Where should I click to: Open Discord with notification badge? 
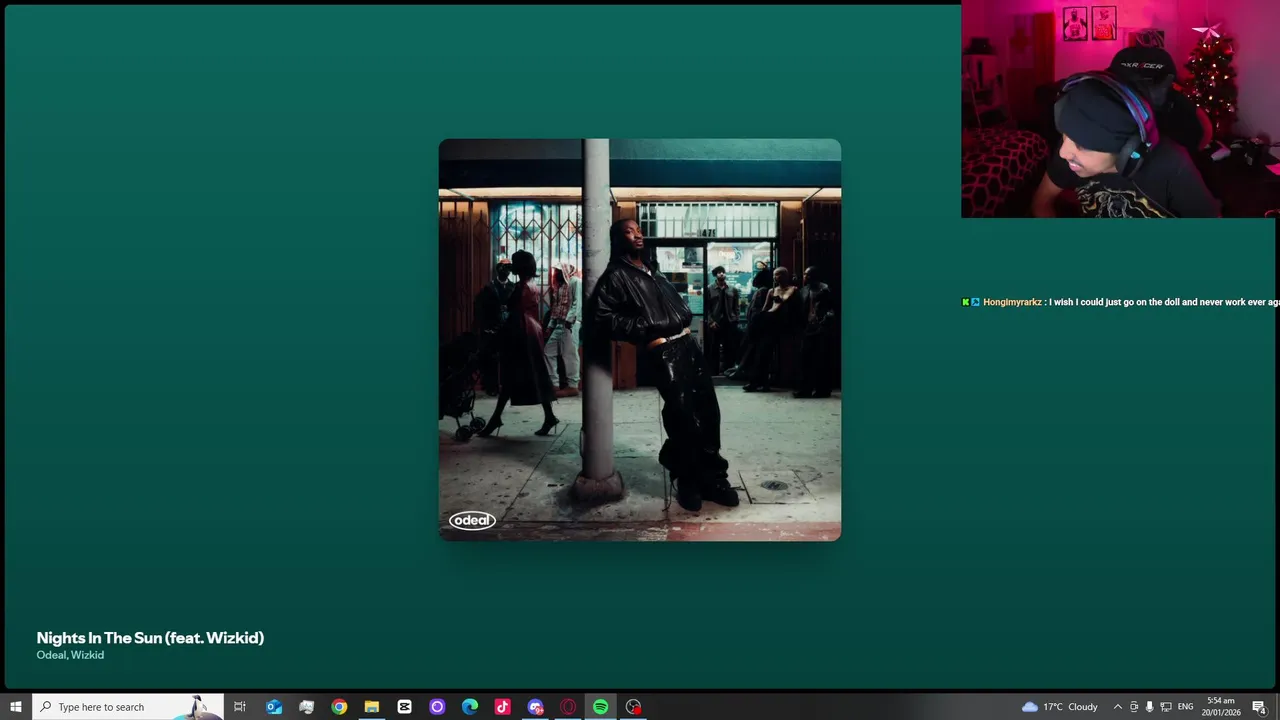tap(535, 707)
